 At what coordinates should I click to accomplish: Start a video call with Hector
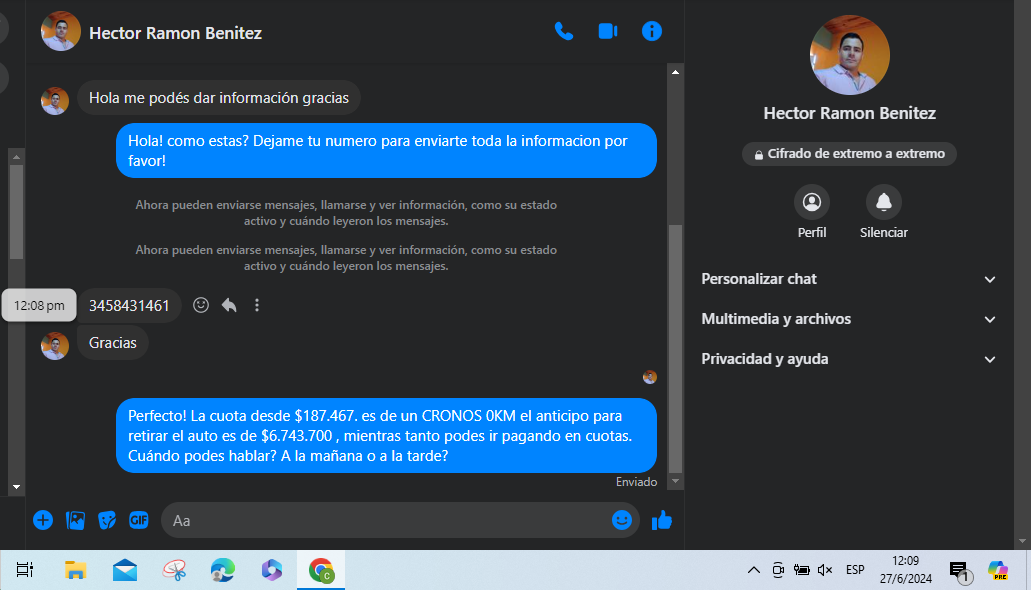click(x=608, y=32)
